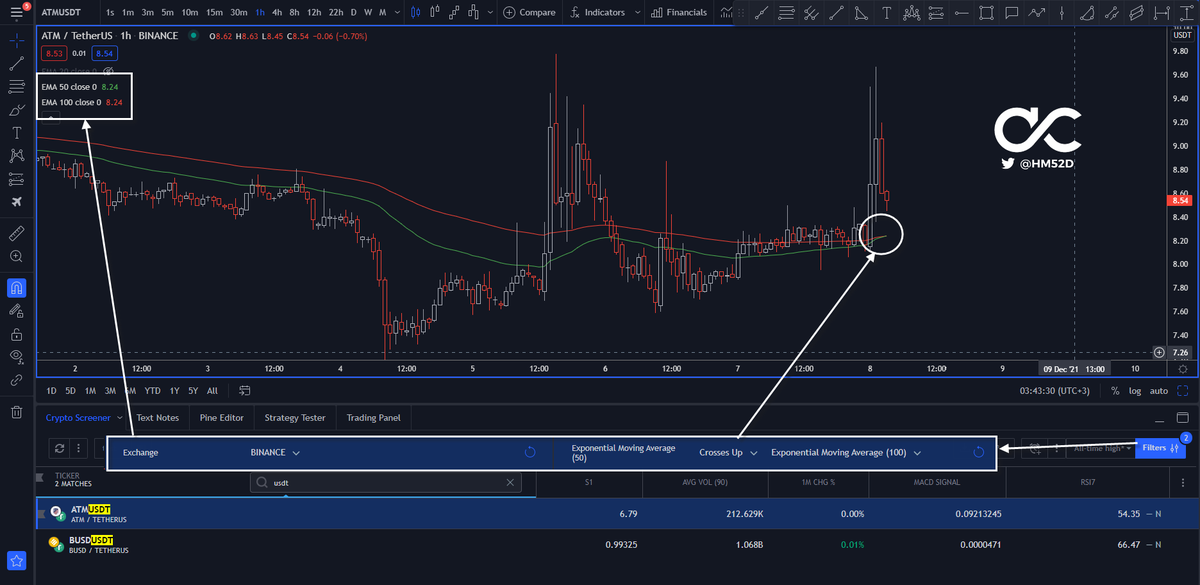Select the 1h interval
1200x585 pixels.
tap(260, 13)
